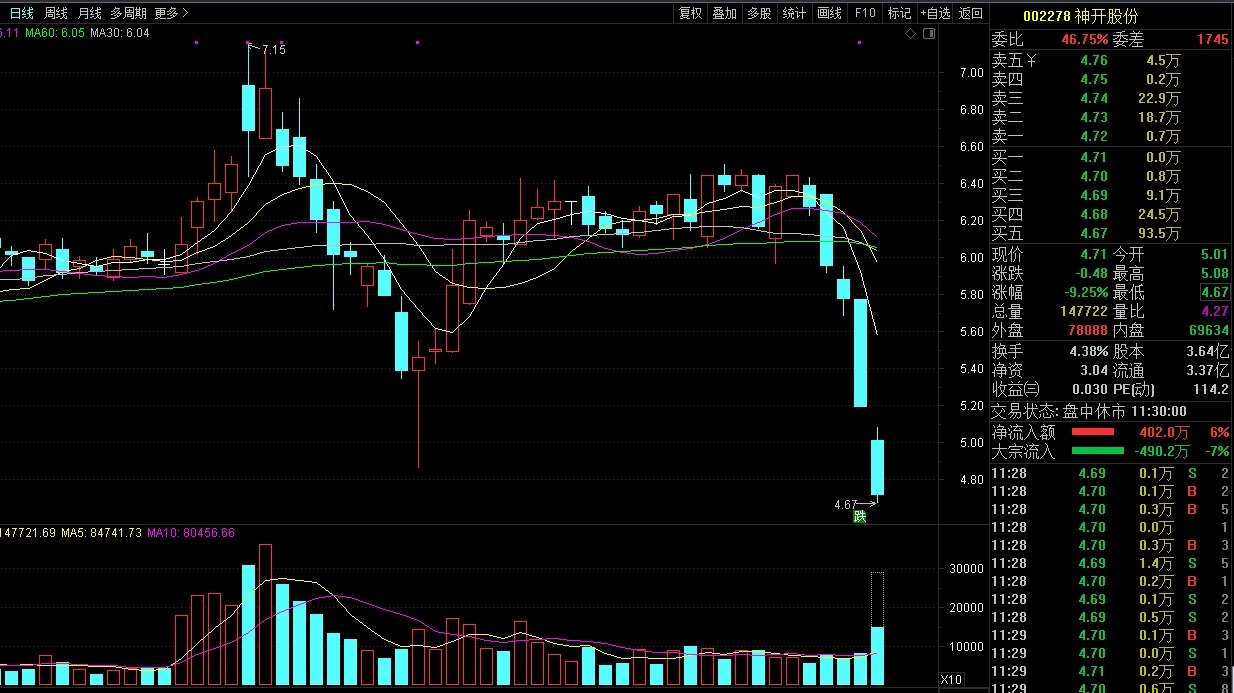Select the 买四 price 4.68

click(x=1094, y=214)
